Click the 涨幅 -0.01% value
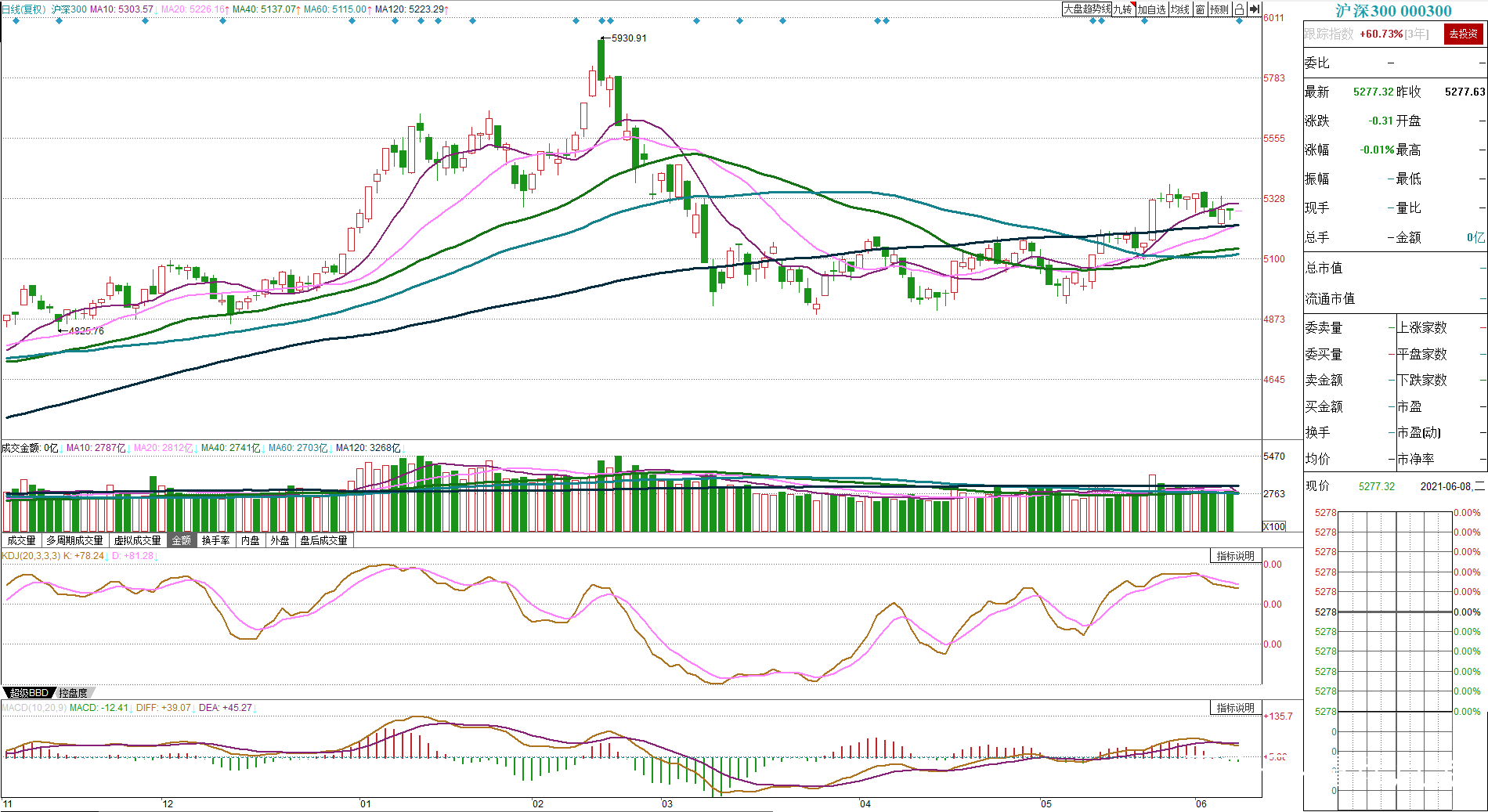Viewport: 1488px width, 812px height. click(x=1377, y=150)
